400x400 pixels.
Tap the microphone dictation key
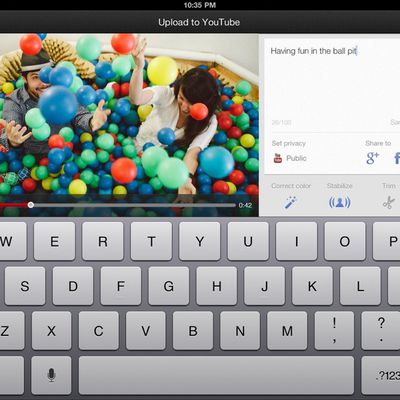click(x=51, y=375)
